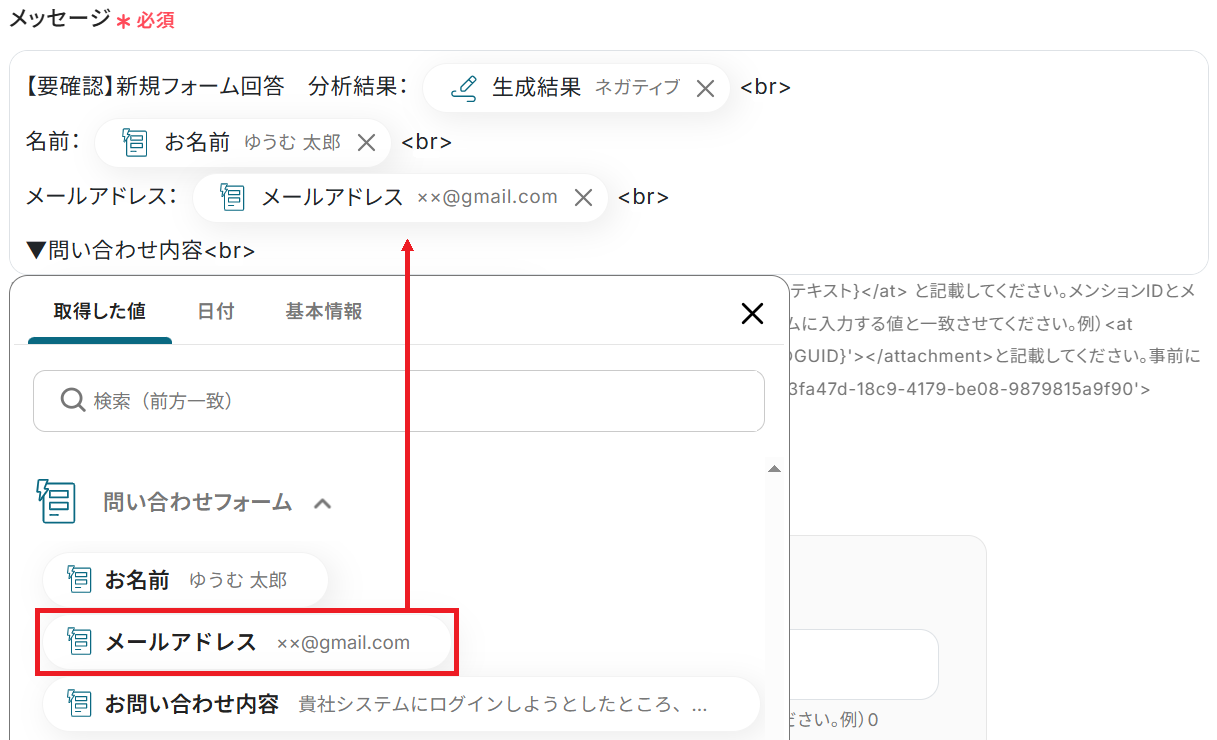Click the メールアドレス： label in the message

click(x=102, y=196)
